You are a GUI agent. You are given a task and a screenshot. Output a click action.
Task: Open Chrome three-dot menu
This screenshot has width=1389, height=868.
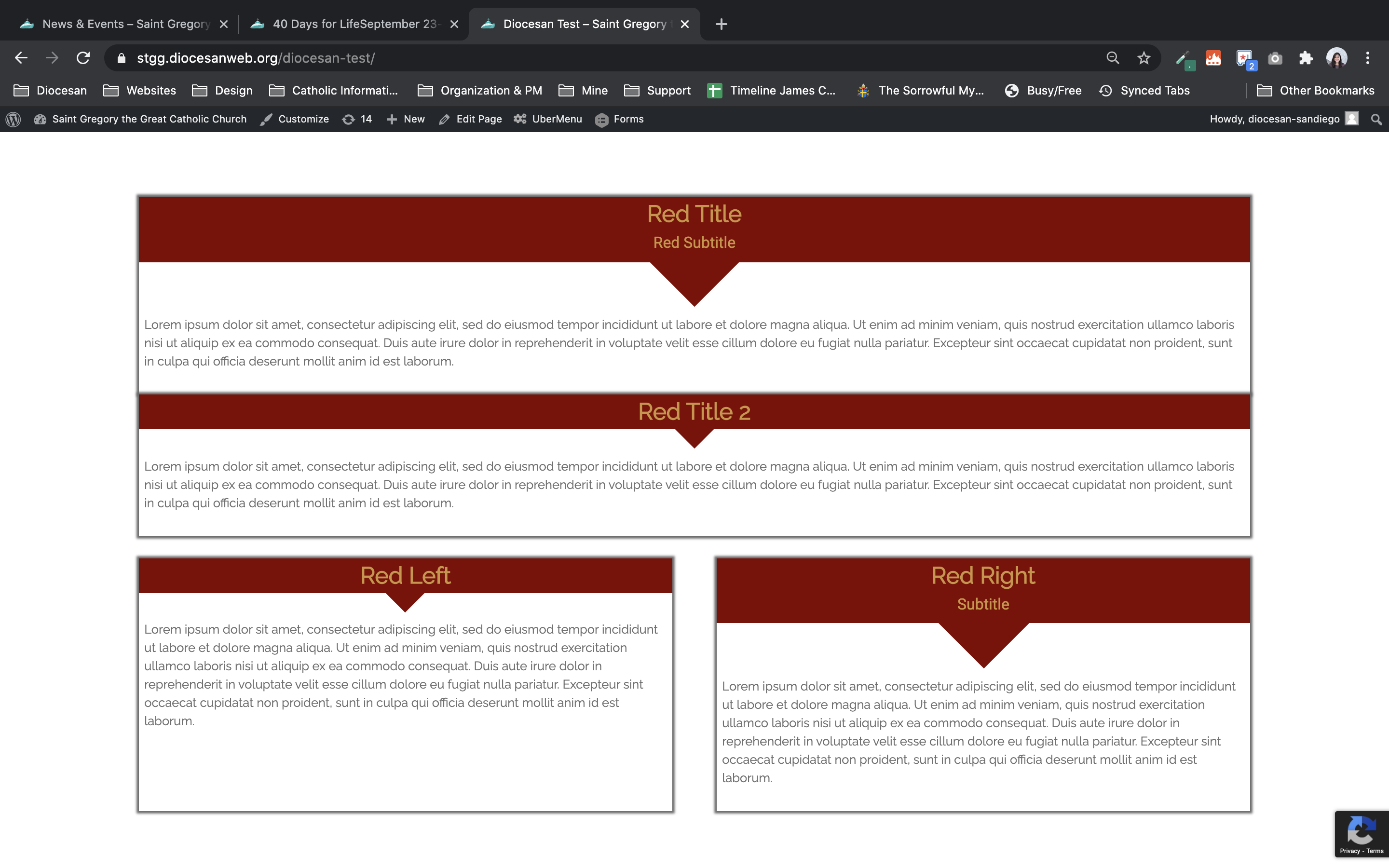coord(1367,58)
